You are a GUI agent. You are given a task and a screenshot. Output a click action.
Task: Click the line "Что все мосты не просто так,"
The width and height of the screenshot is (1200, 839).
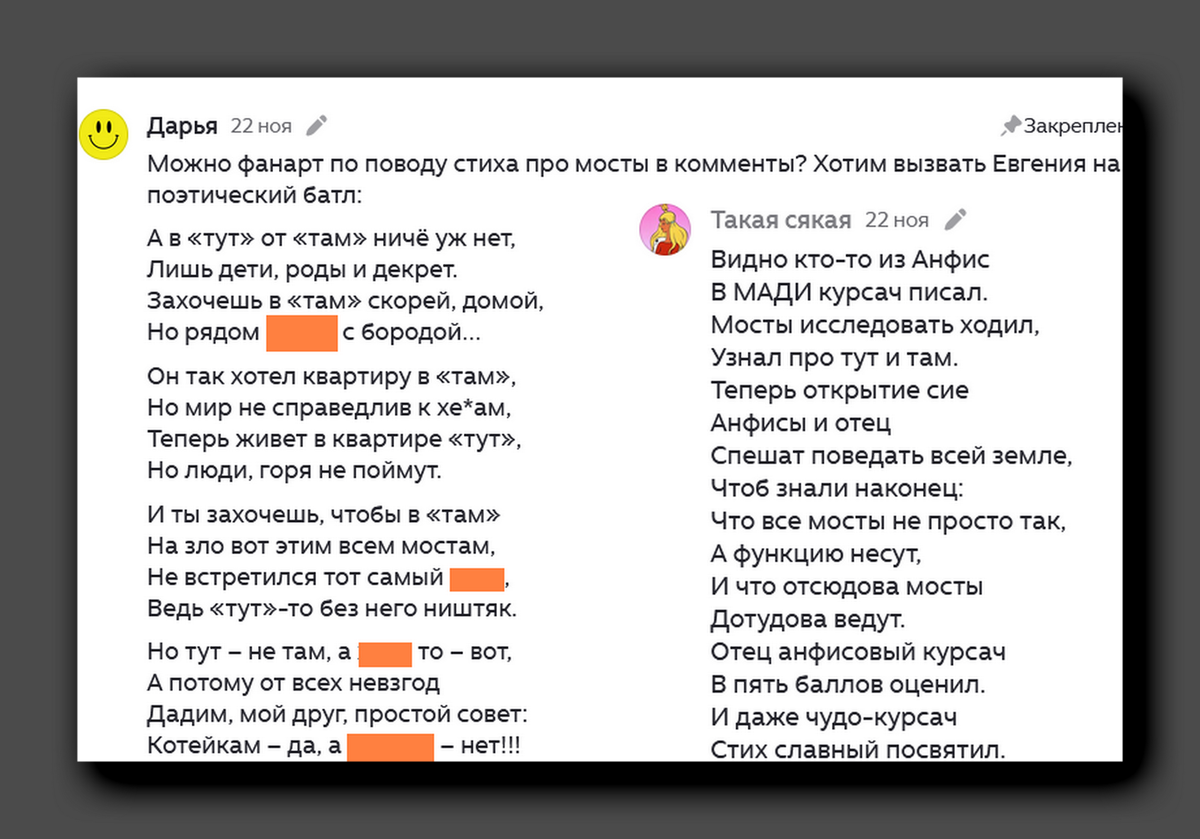(x=889, y=522)
